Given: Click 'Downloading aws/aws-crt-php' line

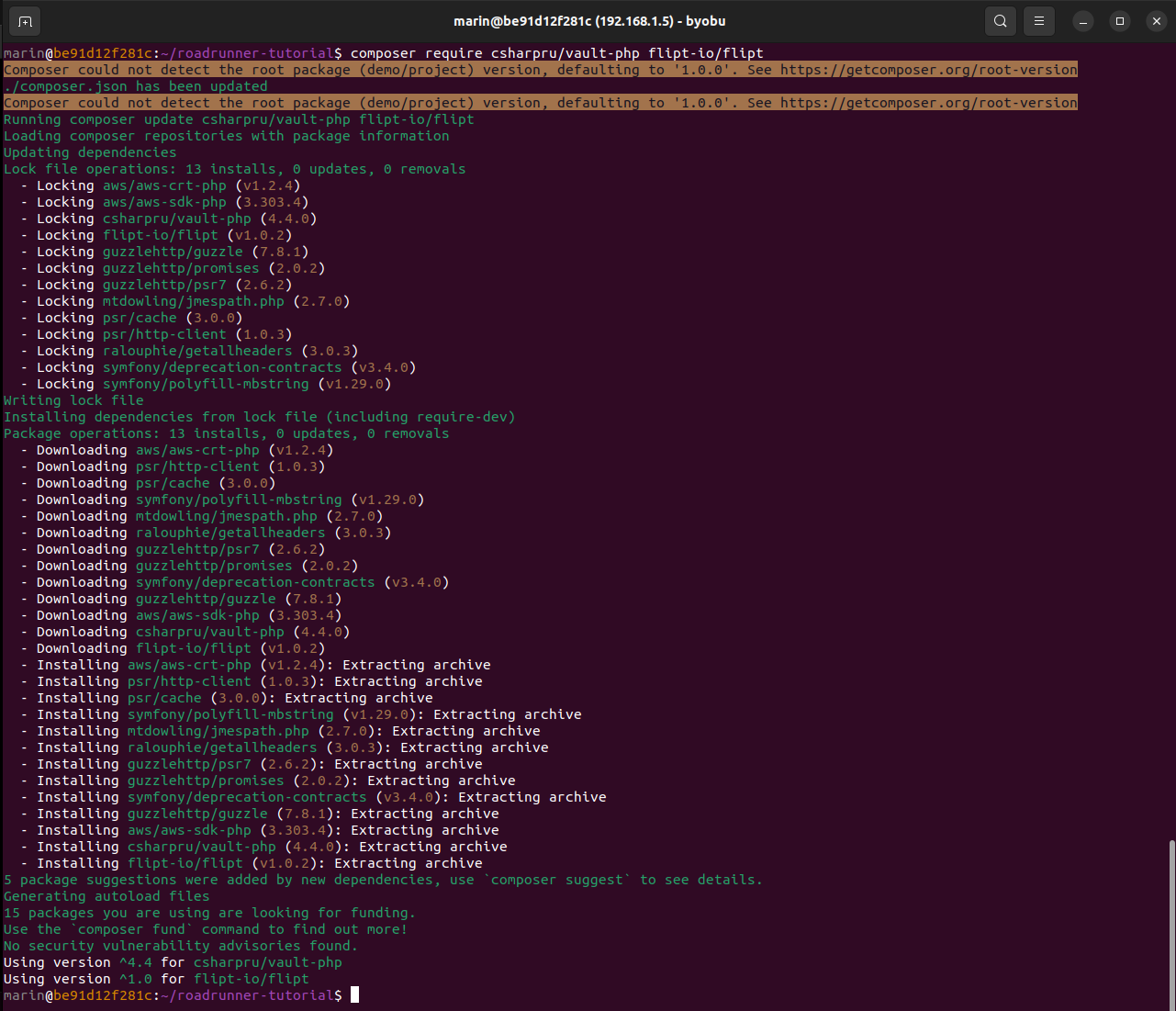Looking at the screenshot, I should (177, 450).
